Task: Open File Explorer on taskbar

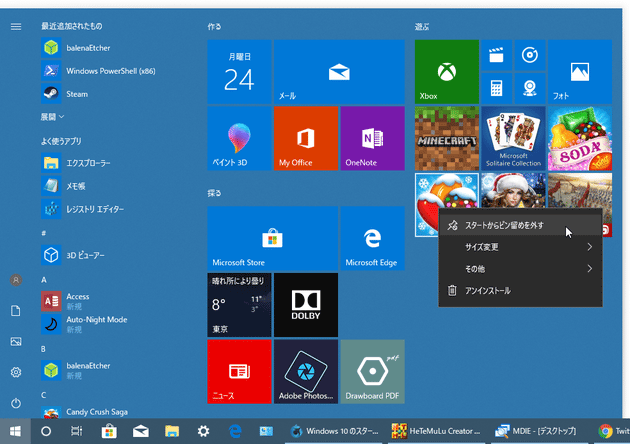Action: pos(172,431)
